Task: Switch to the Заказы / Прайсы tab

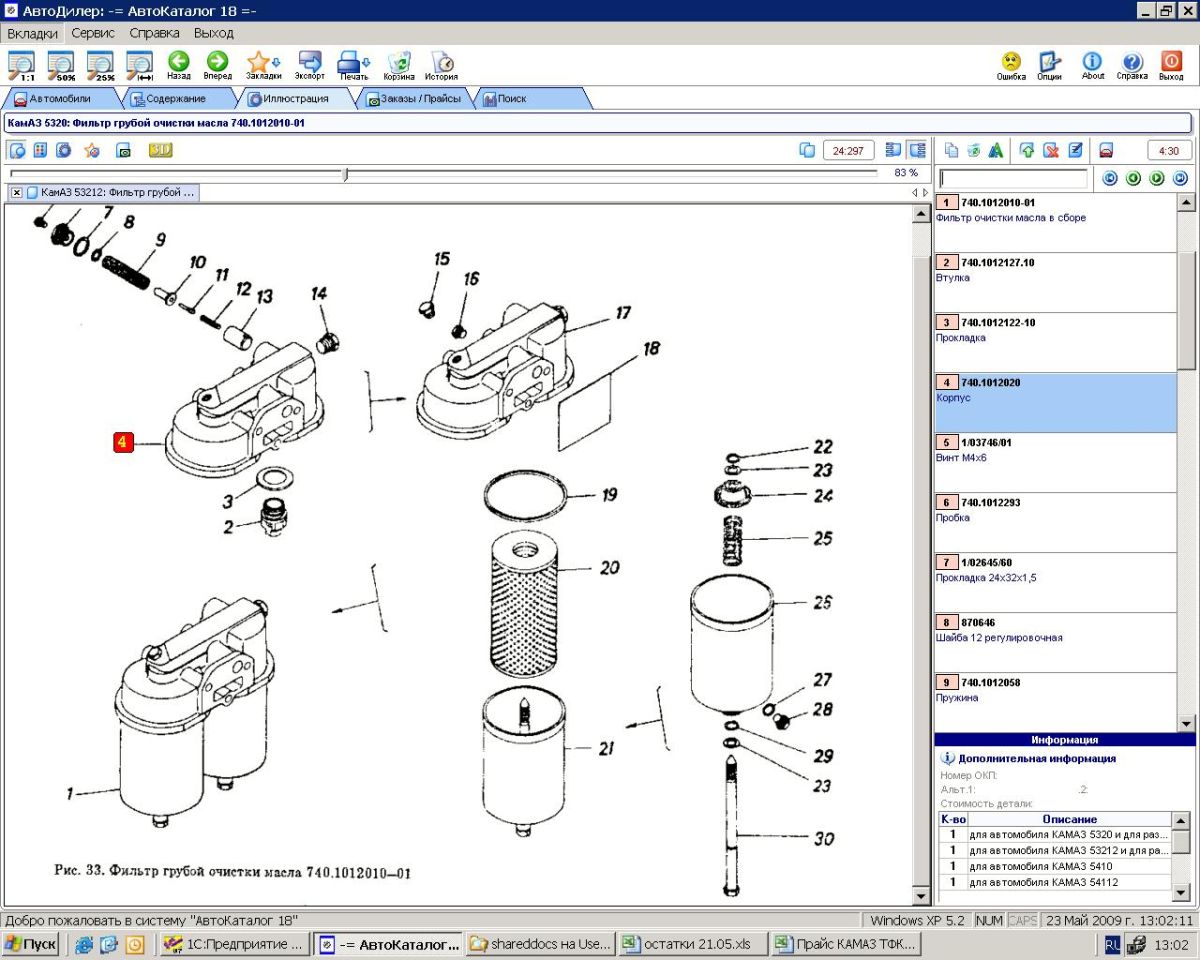Action: point(413,99)
